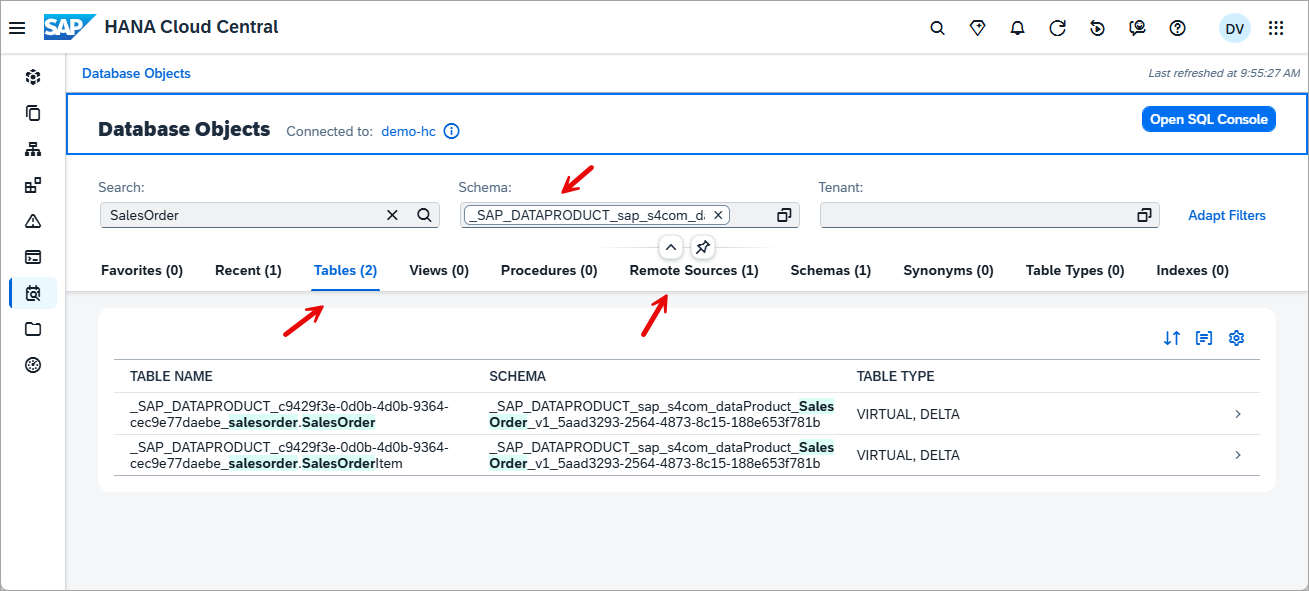
Task: Switch to Procedures (0) tab
Action: (x=549, y=270)
